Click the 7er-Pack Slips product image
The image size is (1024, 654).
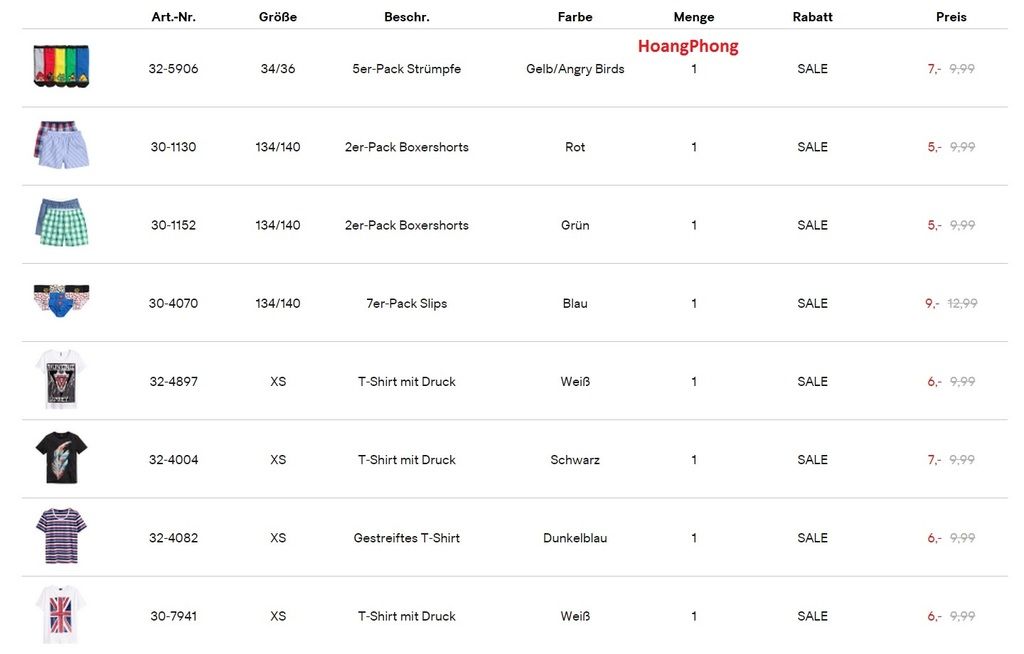[61, 301]
